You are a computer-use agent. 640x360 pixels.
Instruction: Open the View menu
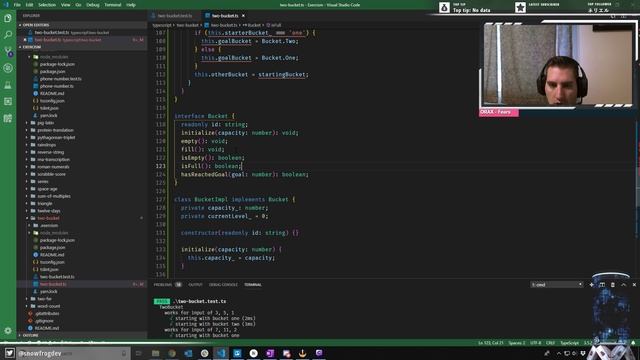(65, 5)
